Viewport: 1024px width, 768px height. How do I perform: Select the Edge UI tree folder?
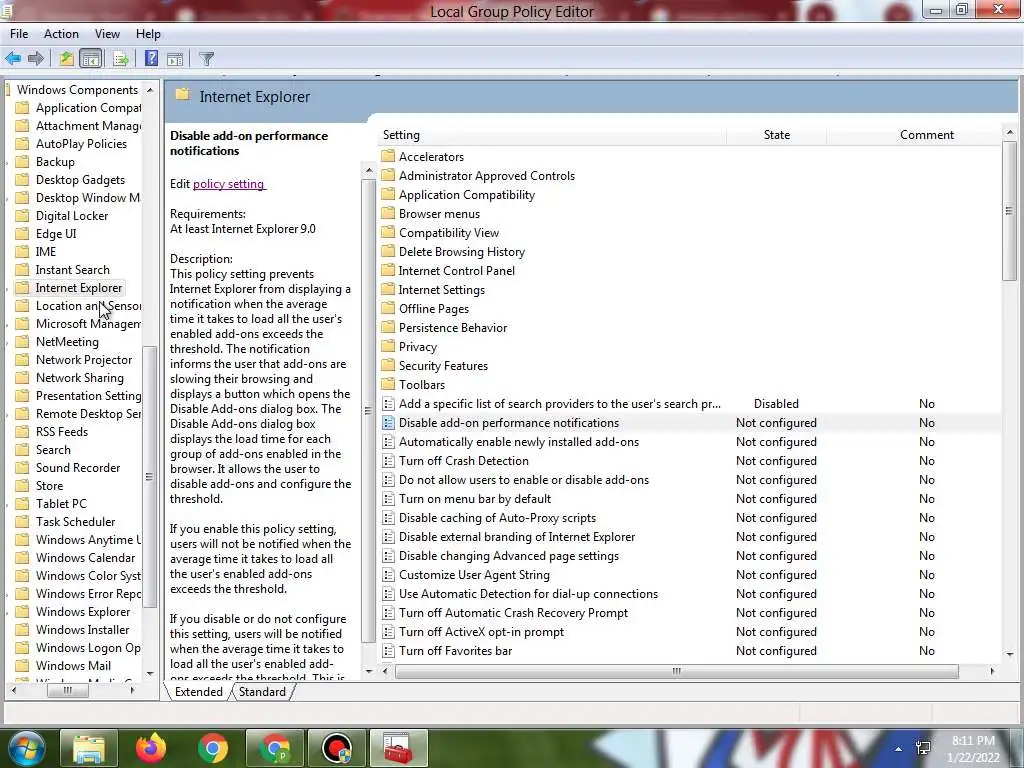(x=56, y=234)
